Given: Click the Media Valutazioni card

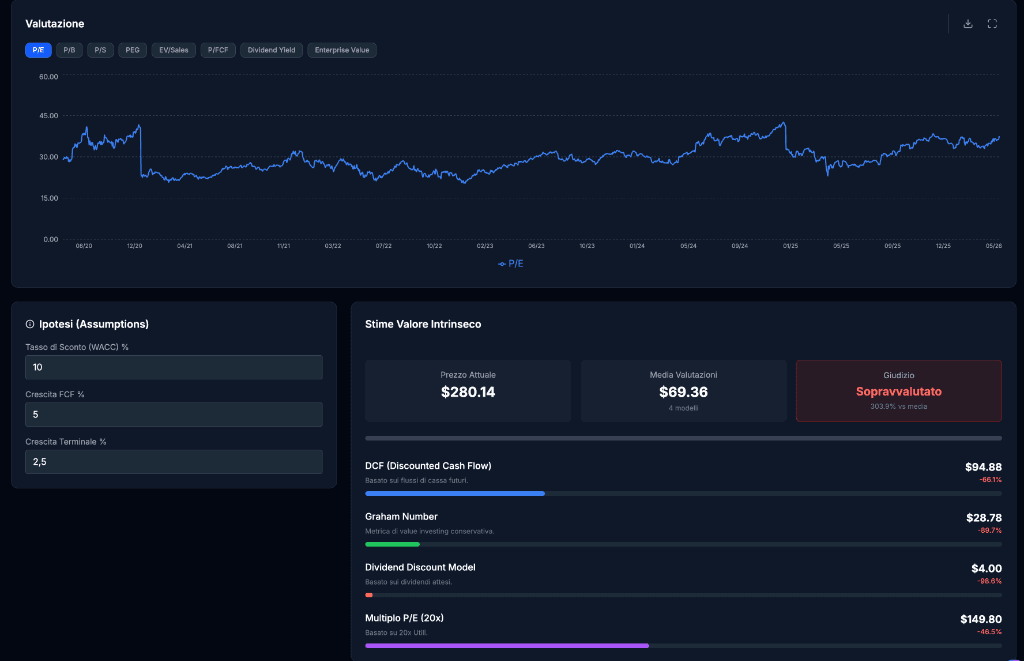Looking at the screenshot, I should point(683,391).
